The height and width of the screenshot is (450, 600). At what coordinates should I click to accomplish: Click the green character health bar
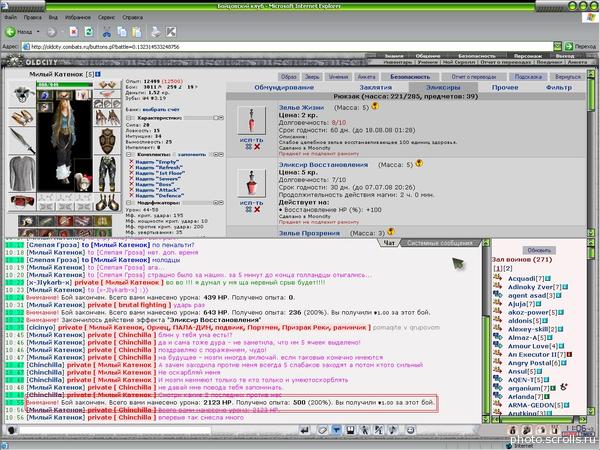point(64,85)
